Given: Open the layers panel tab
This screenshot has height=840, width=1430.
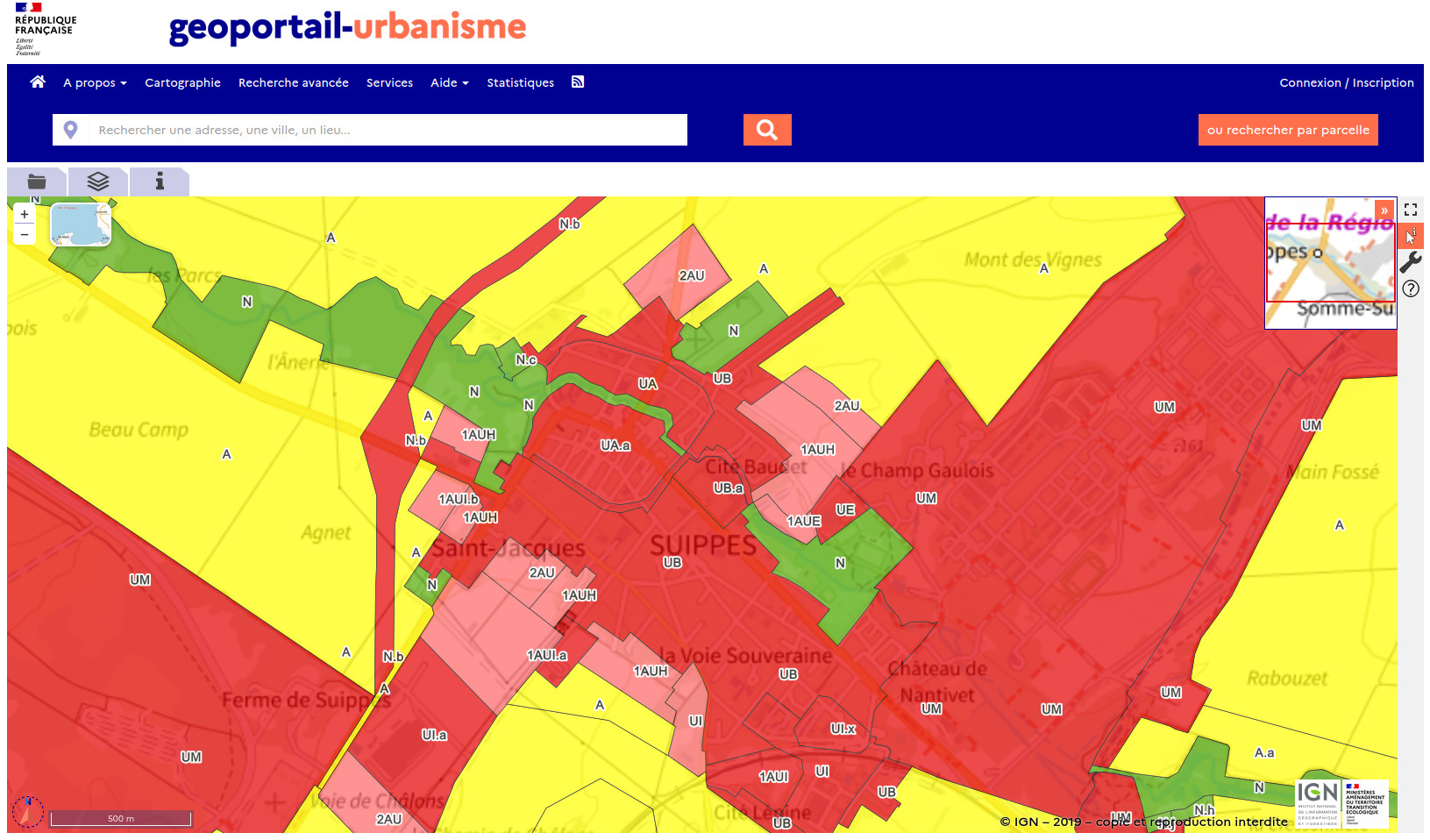Looking at the screenshot, I should pyautogui.click(x=98, y=182).
